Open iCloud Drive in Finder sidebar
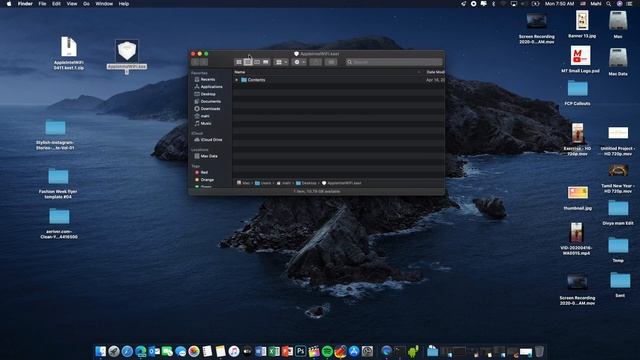 pos(211,140)
